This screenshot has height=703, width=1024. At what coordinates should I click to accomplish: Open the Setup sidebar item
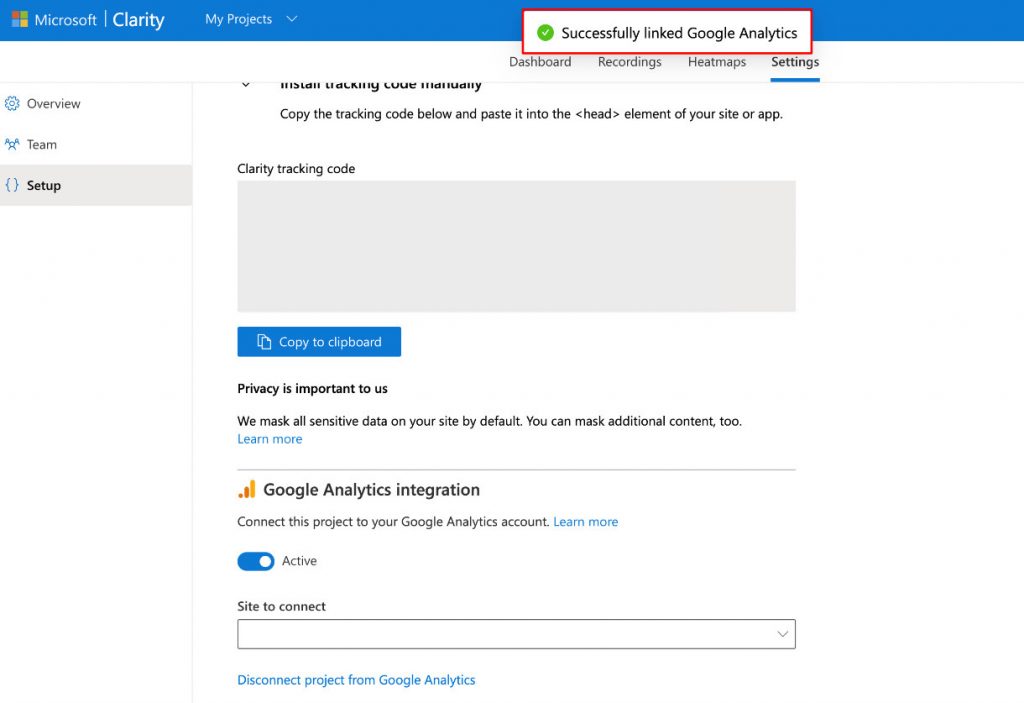coord(96,185)
